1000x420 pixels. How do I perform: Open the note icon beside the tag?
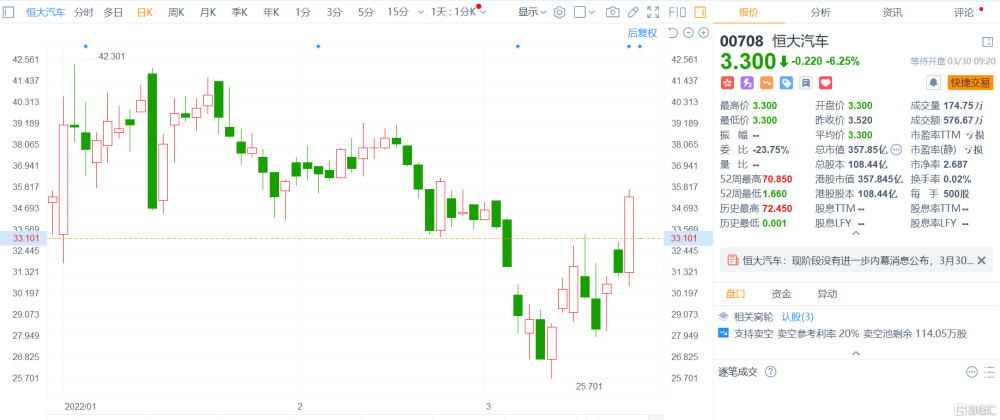point(806,82)
